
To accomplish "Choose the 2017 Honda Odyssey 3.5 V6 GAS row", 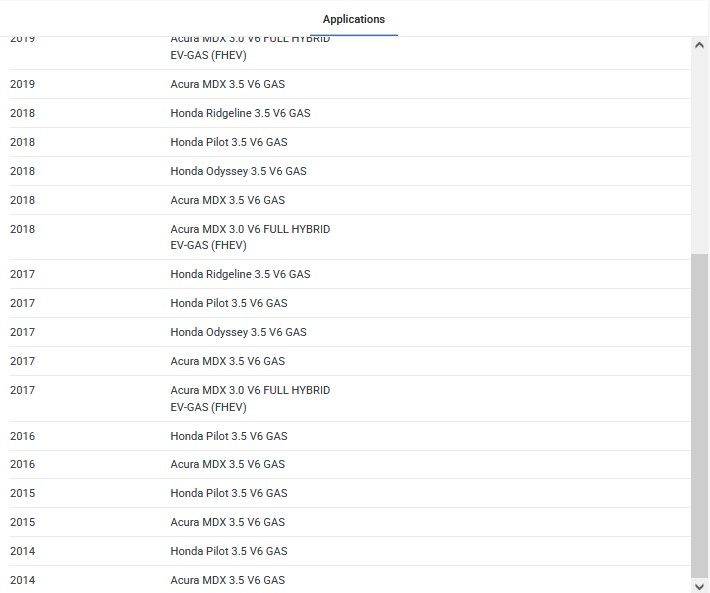I will (350, 332).
